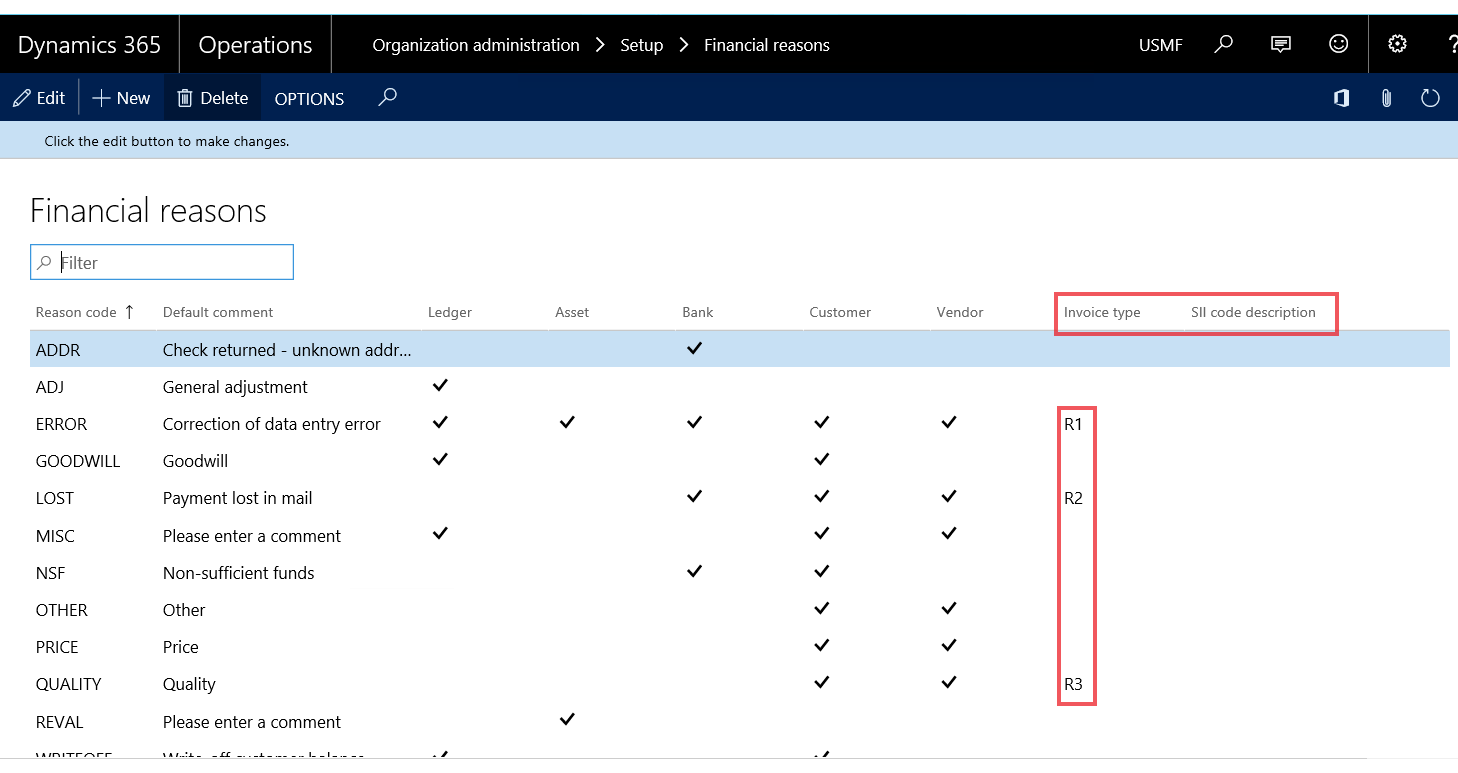Click the Delete button

[x=212, y=98]
